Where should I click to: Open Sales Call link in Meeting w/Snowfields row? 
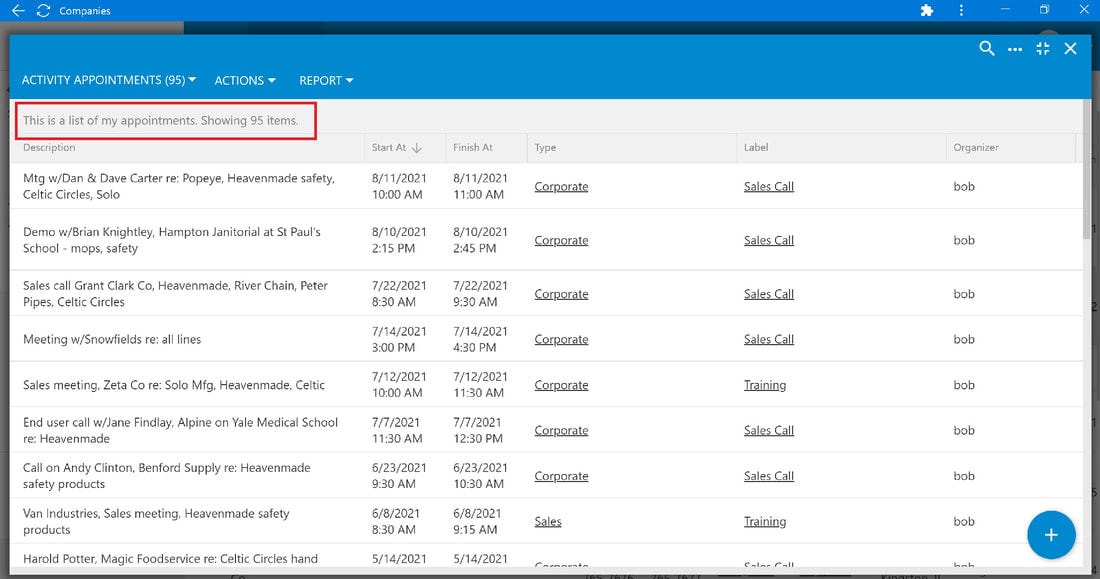[769, 340]
